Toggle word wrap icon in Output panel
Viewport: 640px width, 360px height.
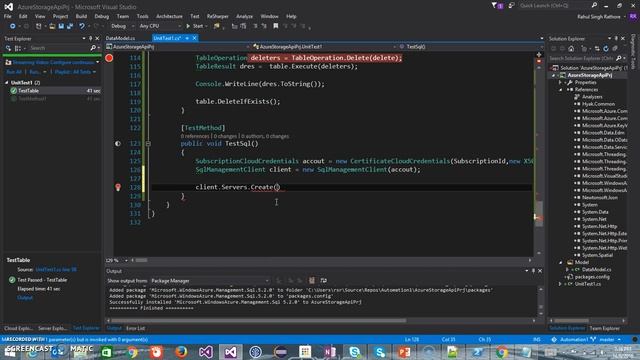pyautogui.click(x=323, y=280)
